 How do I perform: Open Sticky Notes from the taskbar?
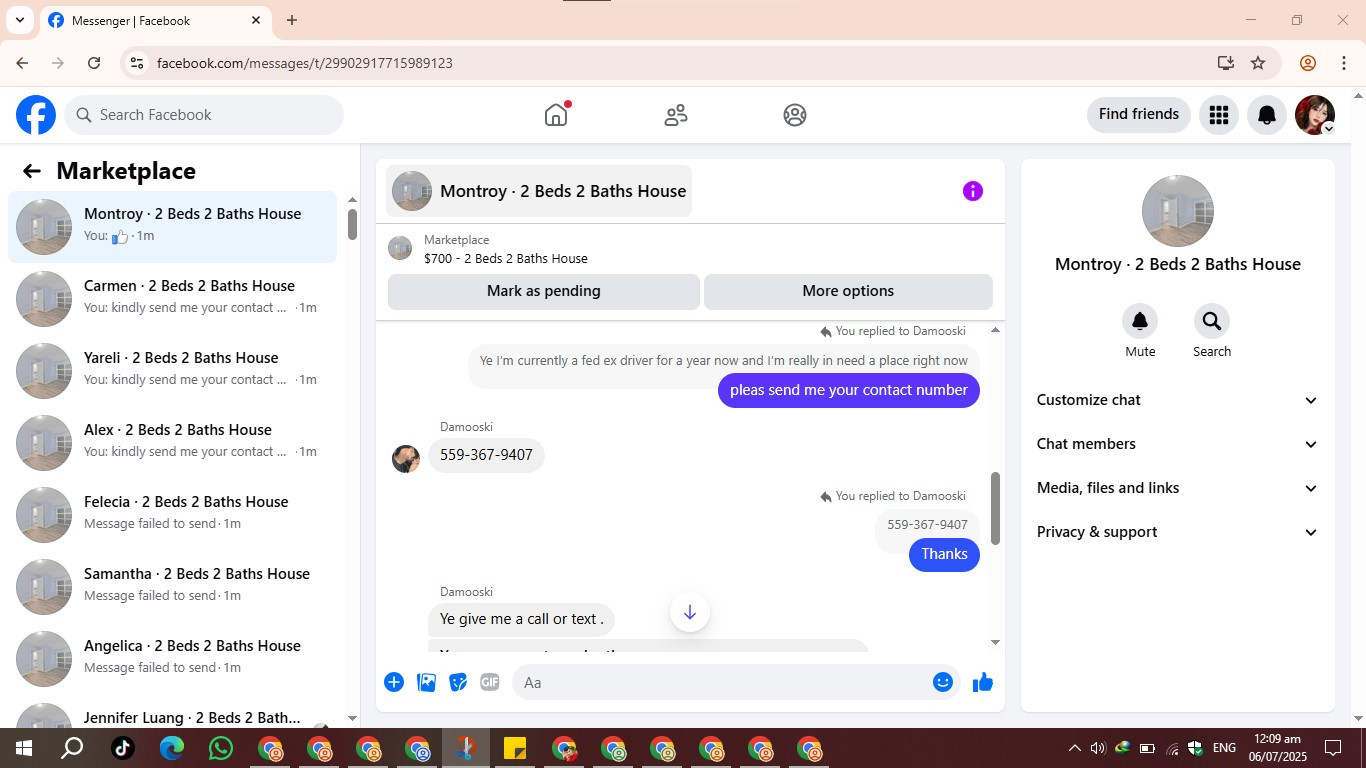click(515, 748)
